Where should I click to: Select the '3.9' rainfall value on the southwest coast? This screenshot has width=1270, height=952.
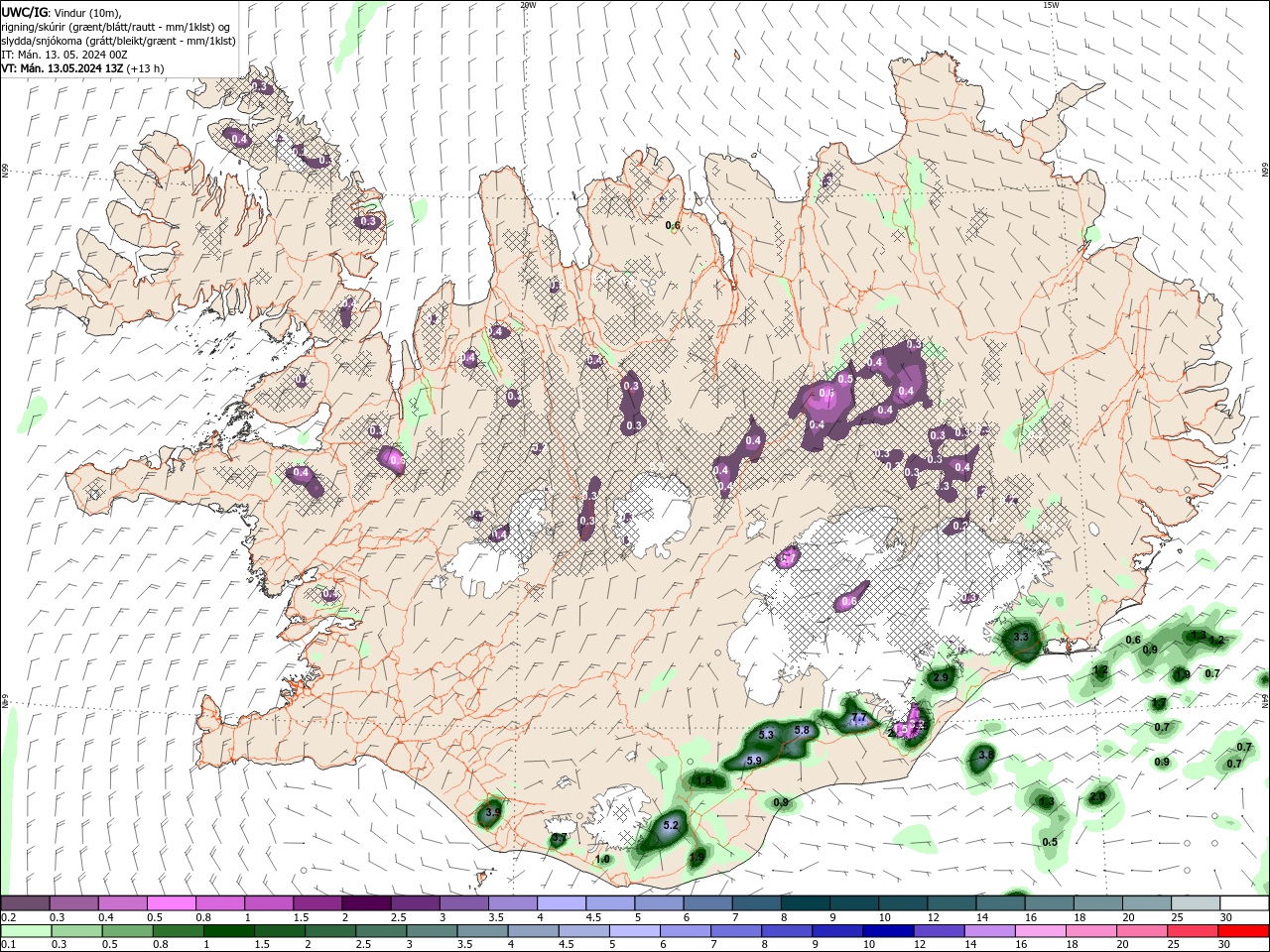point(492,813)
